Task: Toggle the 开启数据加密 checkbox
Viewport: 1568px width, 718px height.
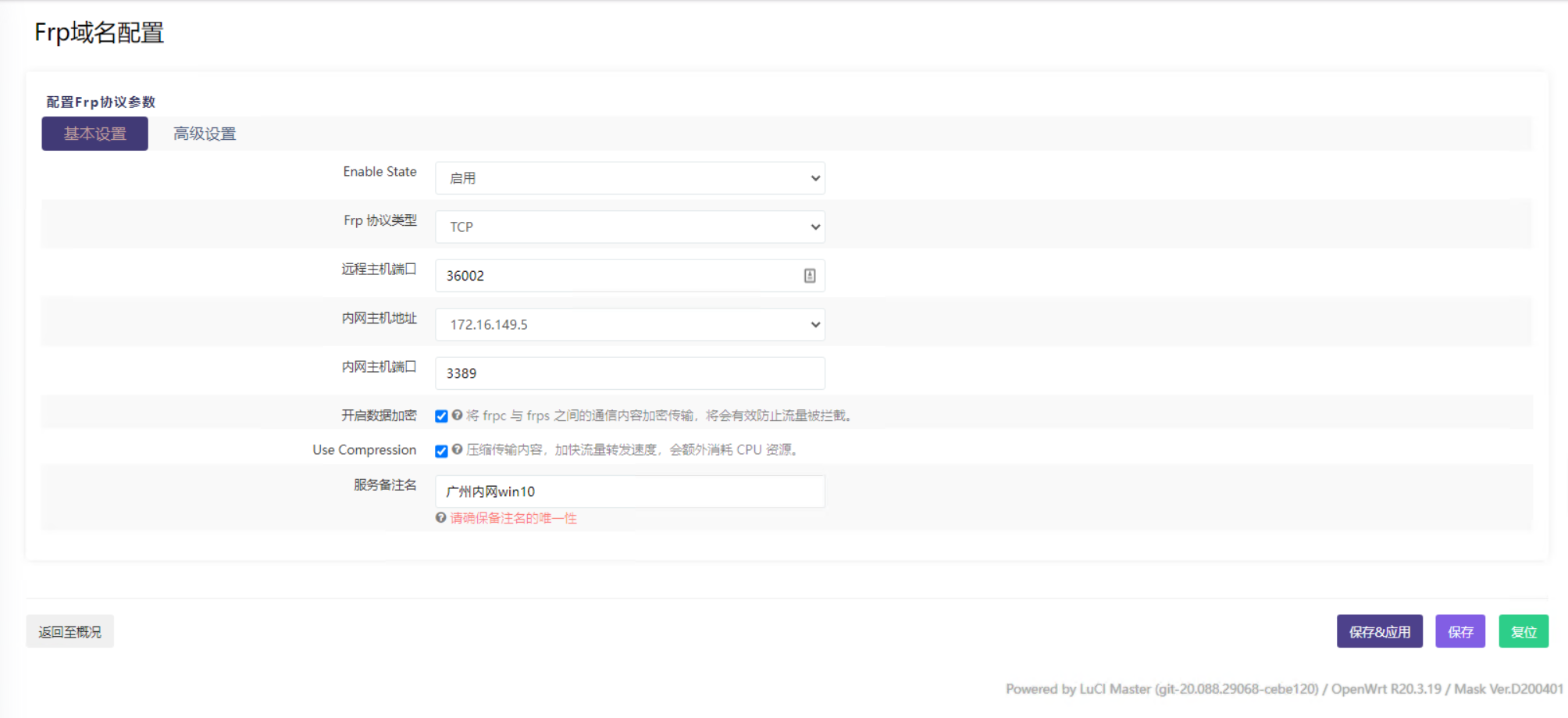Action: [441, 416]
